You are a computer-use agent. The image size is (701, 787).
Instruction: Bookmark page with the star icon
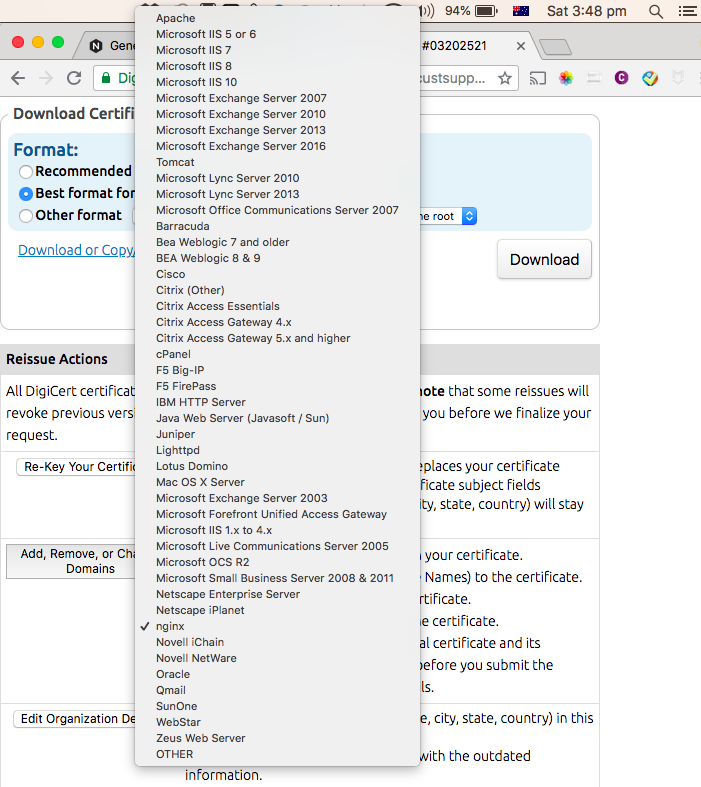coord(505,78)
